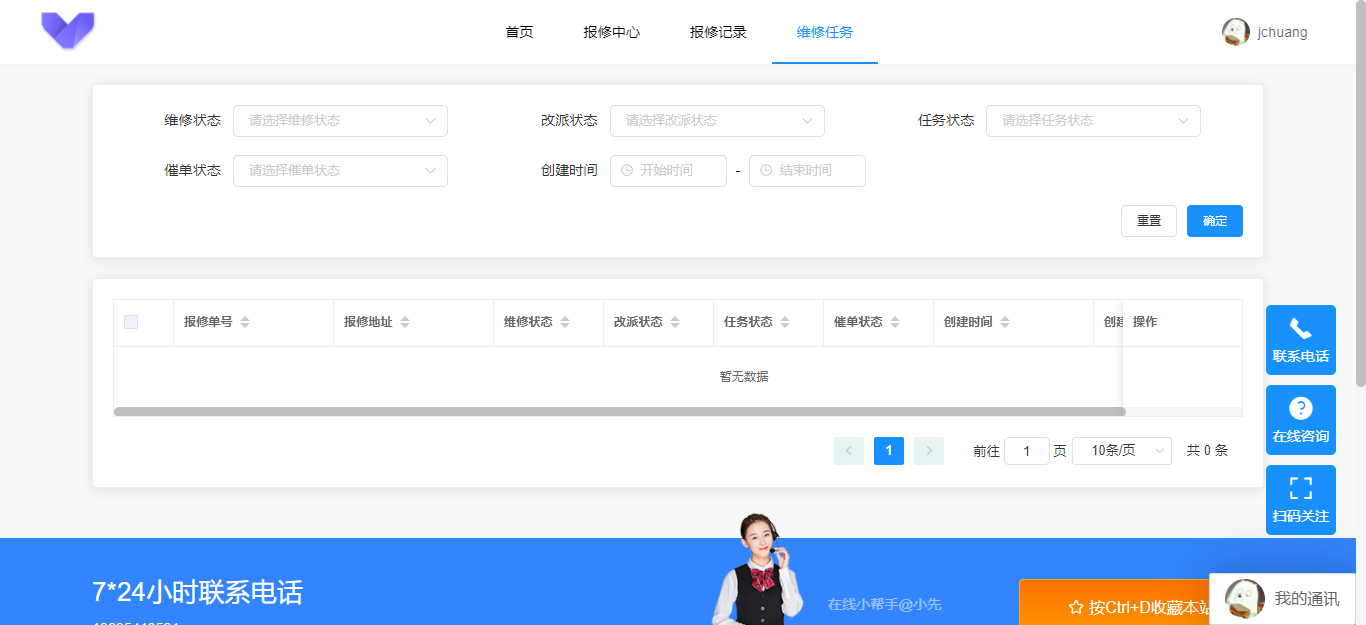Sort the 报修地址 column
Image resolution: width=1366 pixels, height=625 pixels.
pos(405,322)
